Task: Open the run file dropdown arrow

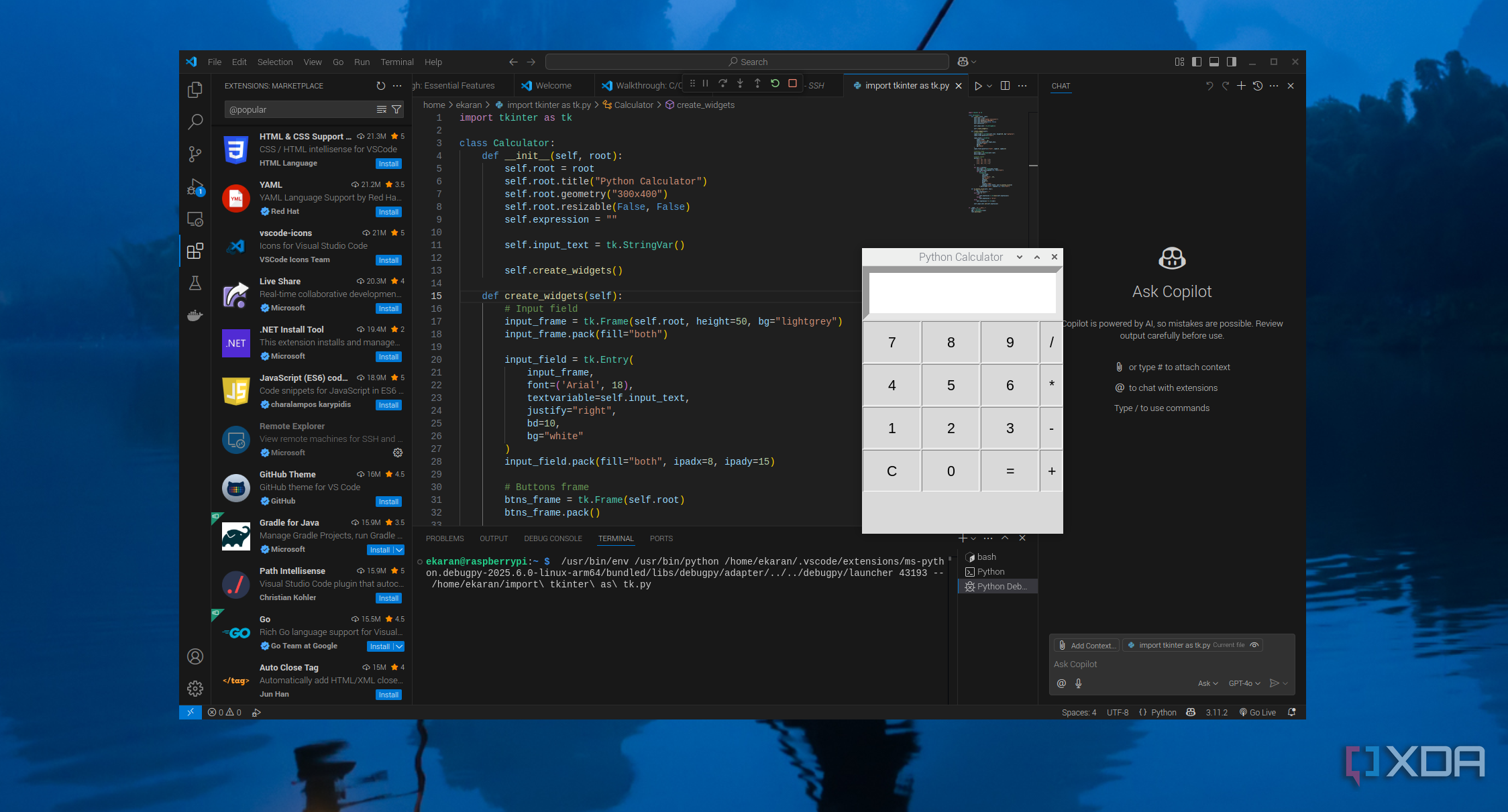Action: point(989,86)
